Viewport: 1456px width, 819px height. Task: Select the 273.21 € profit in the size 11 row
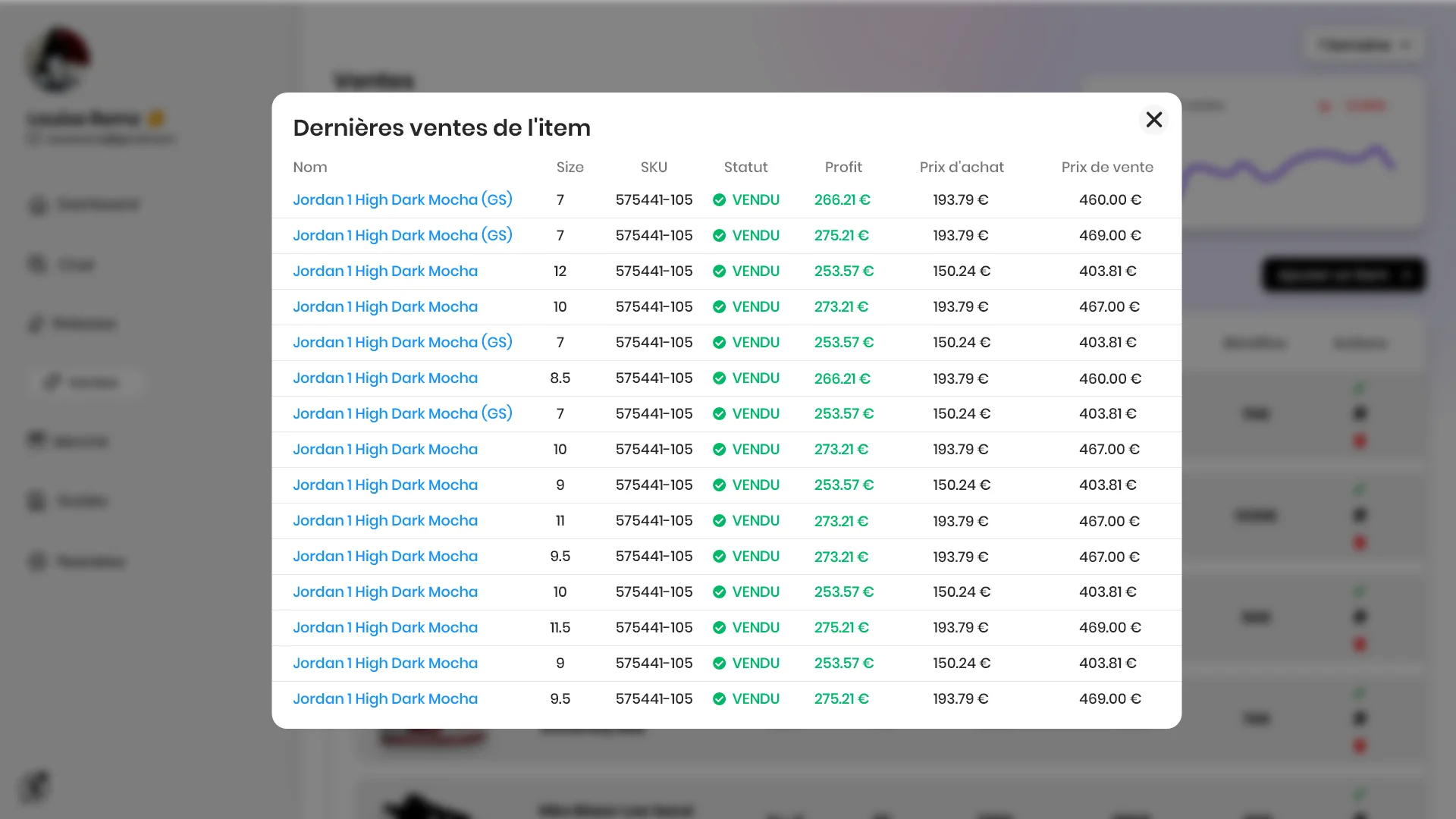coord(841,521)
